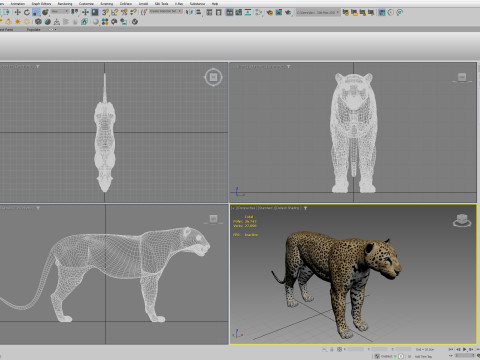
Task: Toggle the Ribbon display icon
Action: tap(230, 12)
